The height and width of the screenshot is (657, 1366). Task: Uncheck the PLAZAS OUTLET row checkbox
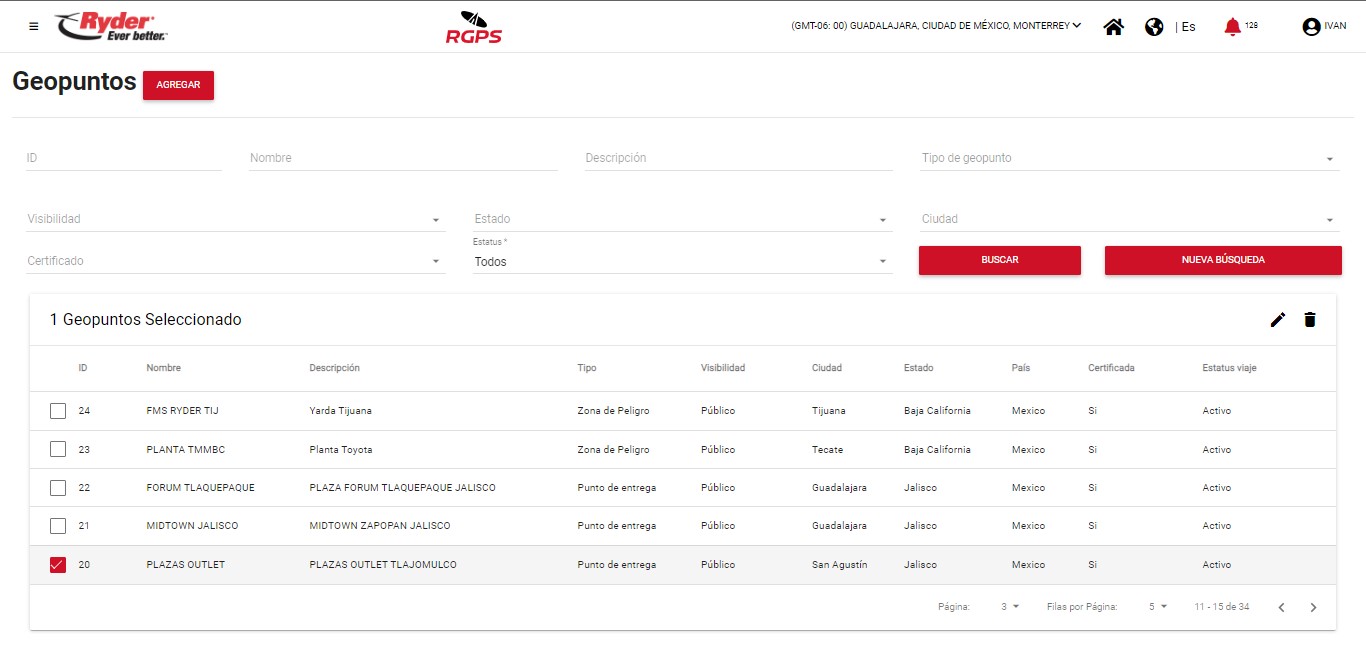click(x=58, y=565)
